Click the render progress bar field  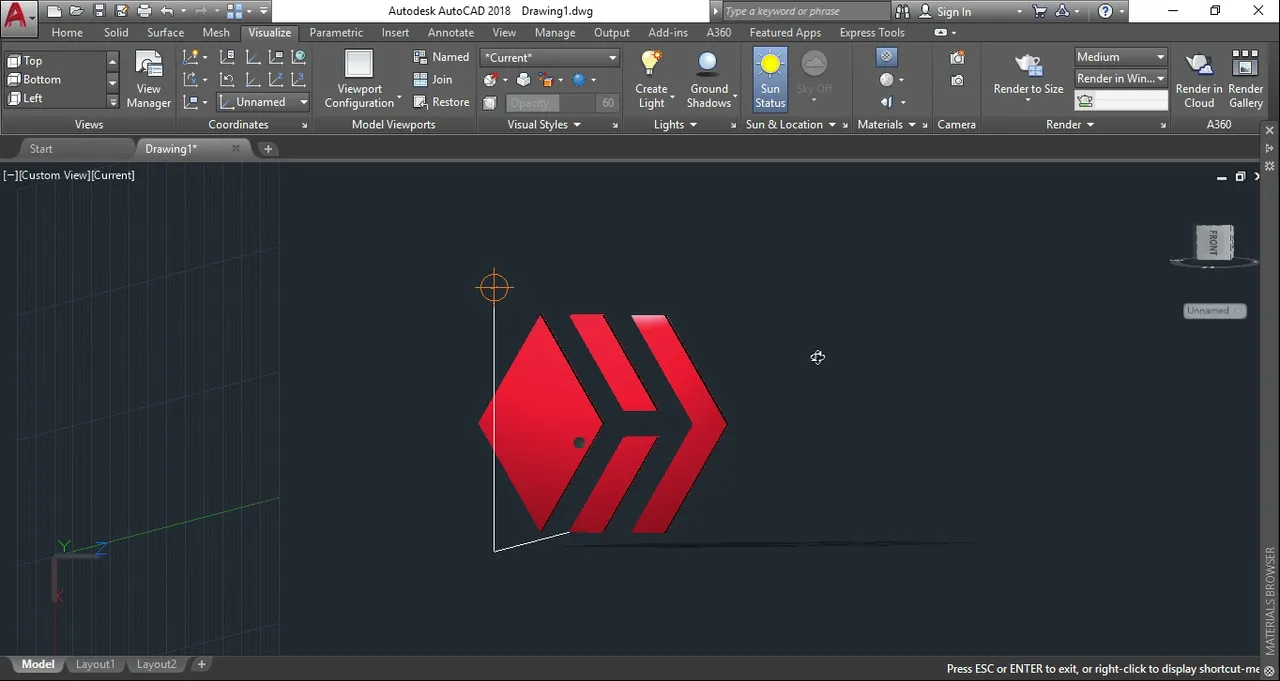(x=1121, y=100)
